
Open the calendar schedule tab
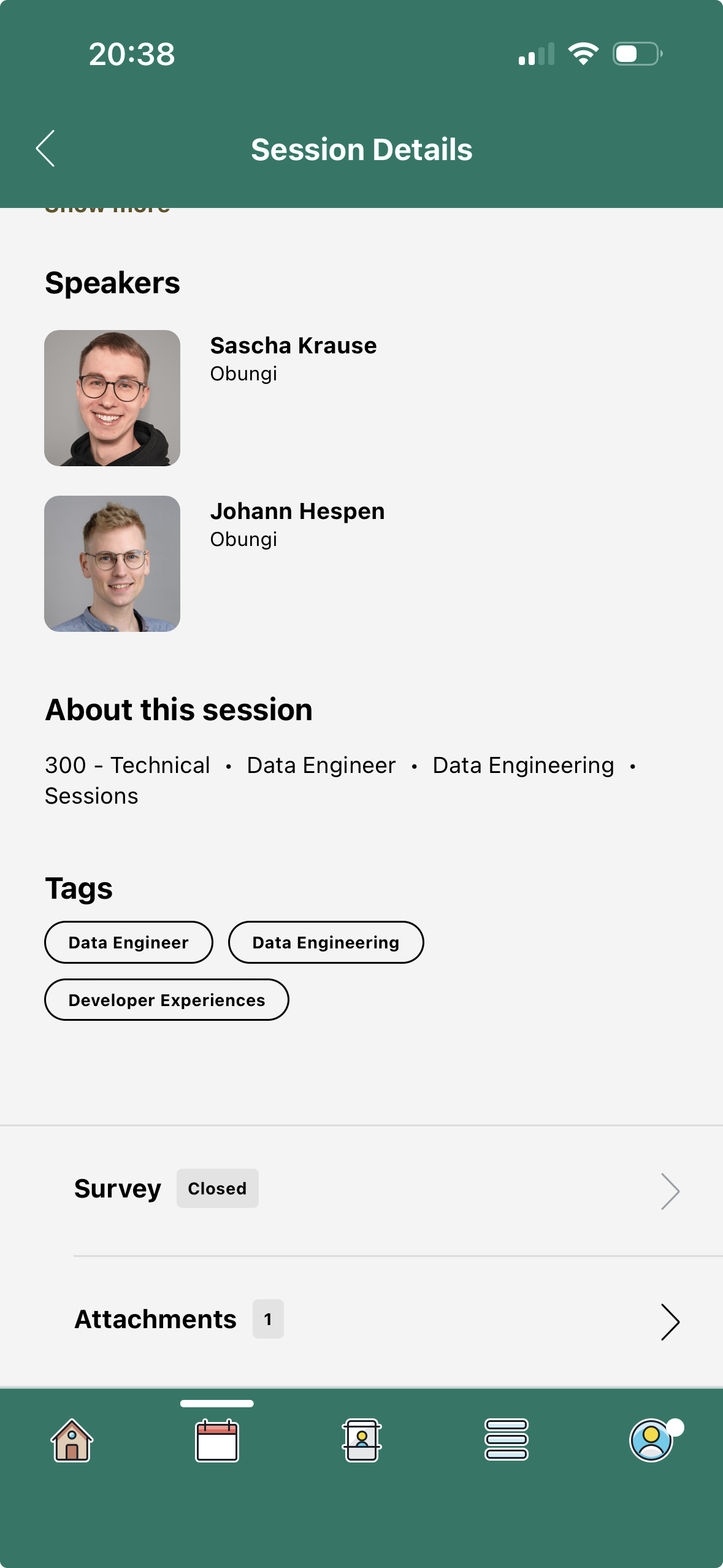pos(216,1440)
